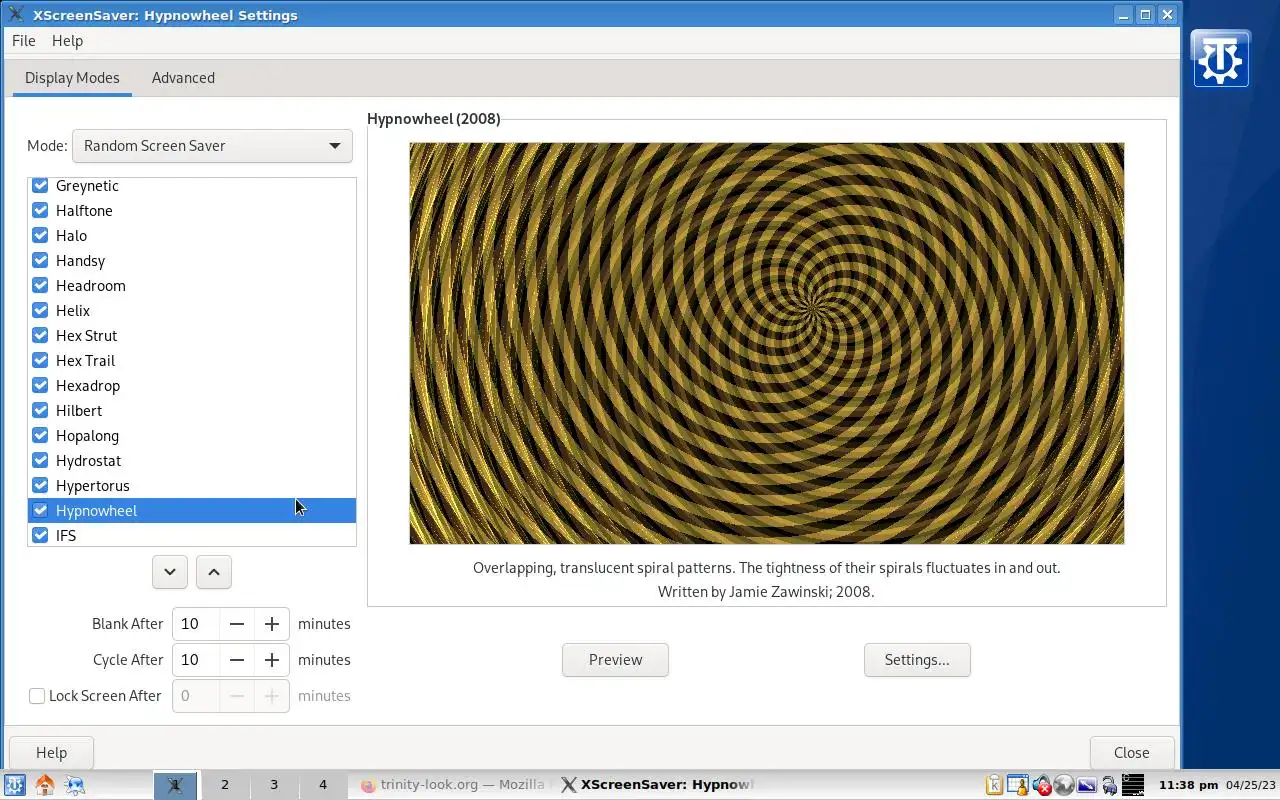Open the display resize tray icon

point(1087,785)
